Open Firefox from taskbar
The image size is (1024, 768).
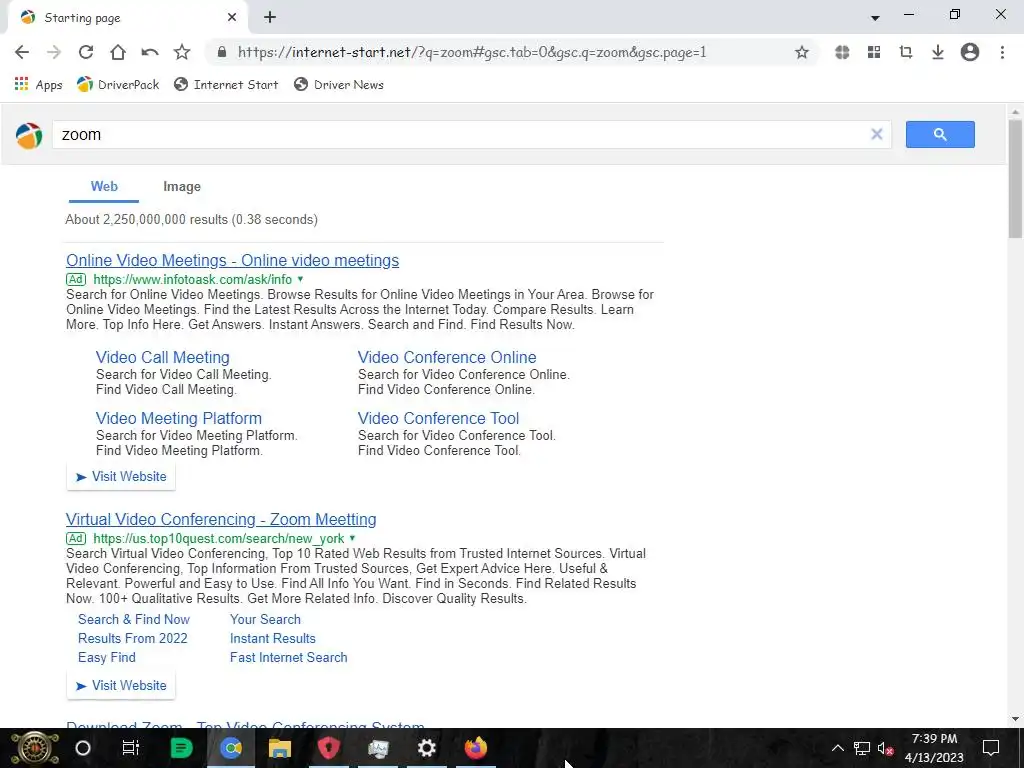pyautogui.click(x=475, y=748)
